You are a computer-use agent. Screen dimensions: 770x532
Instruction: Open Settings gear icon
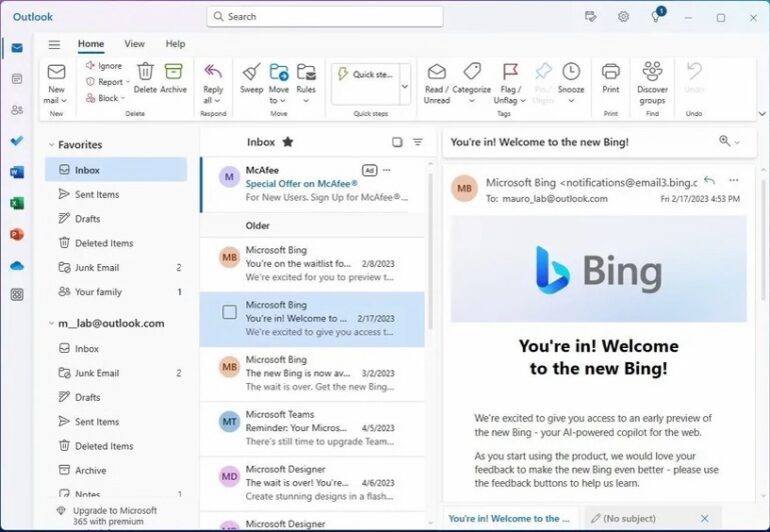pos(623,17)
